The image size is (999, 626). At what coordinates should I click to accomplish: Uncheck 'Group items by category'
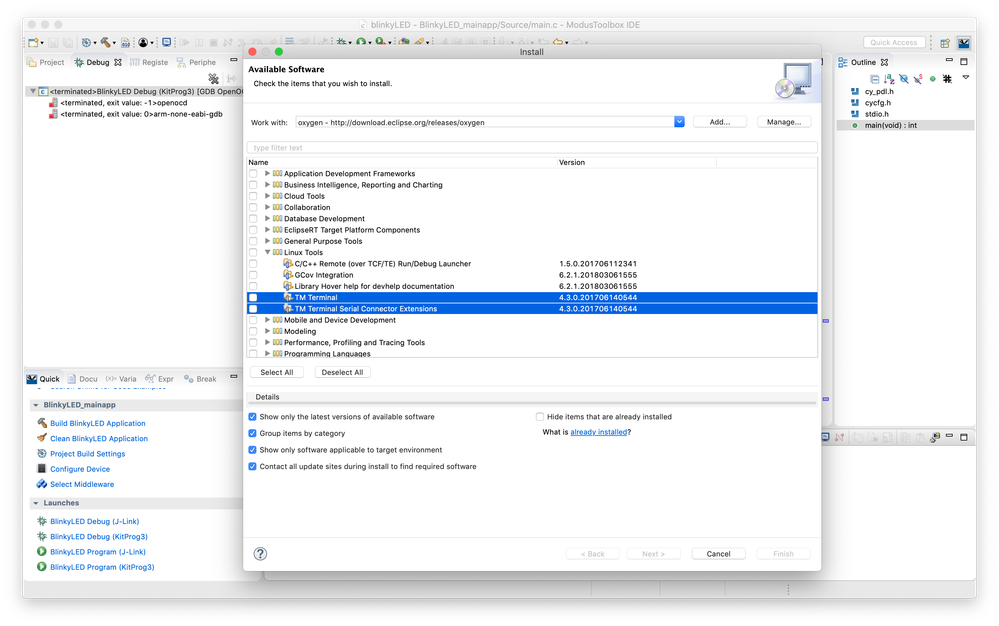[253, 434]
